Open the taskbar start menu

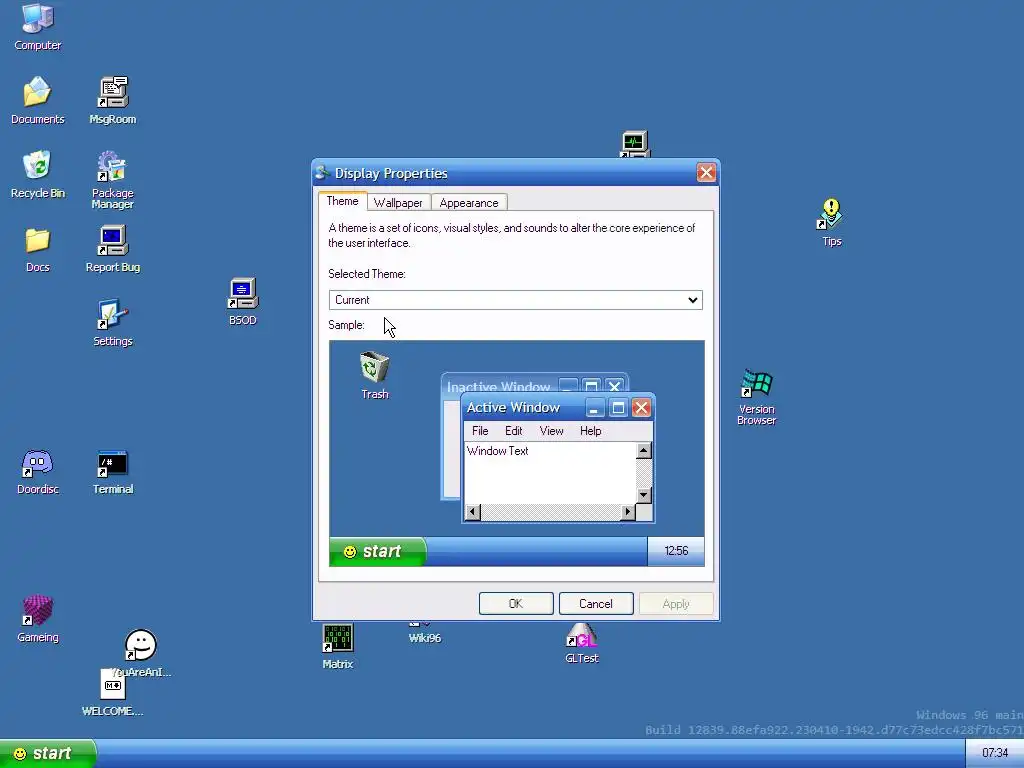tap(48, 754)
